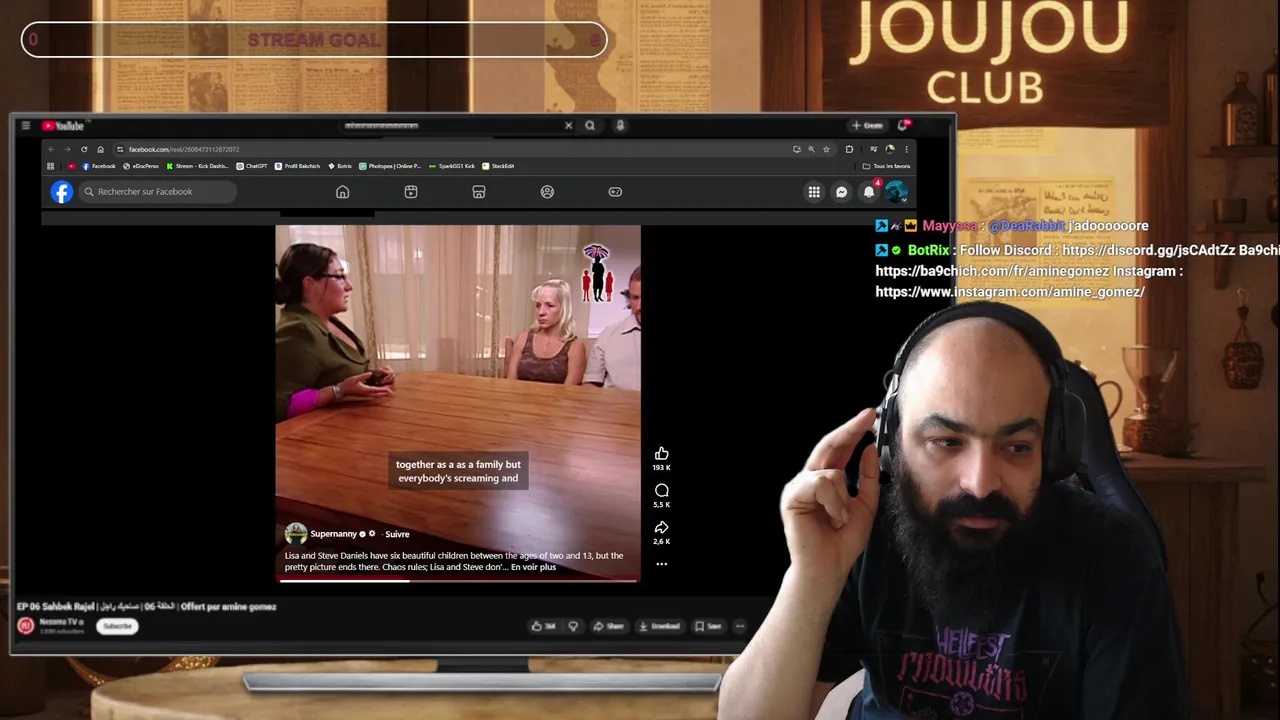This screenshot has width=1280, height=720.
Task: Click the browser home button
Action: 100,149
